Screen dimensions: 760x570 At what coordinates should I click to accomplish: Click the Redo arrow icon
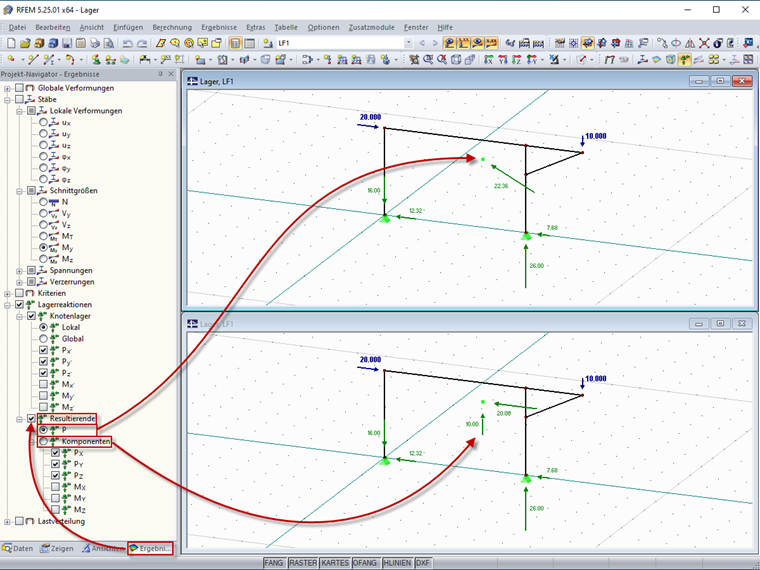coord(142,43)
